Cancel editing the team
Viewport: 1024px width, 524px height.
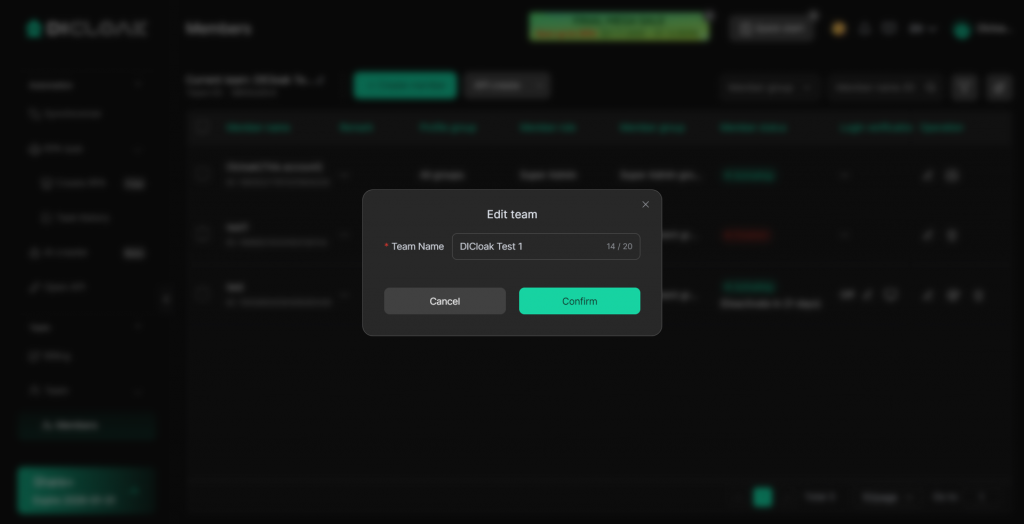coord(445,301)
